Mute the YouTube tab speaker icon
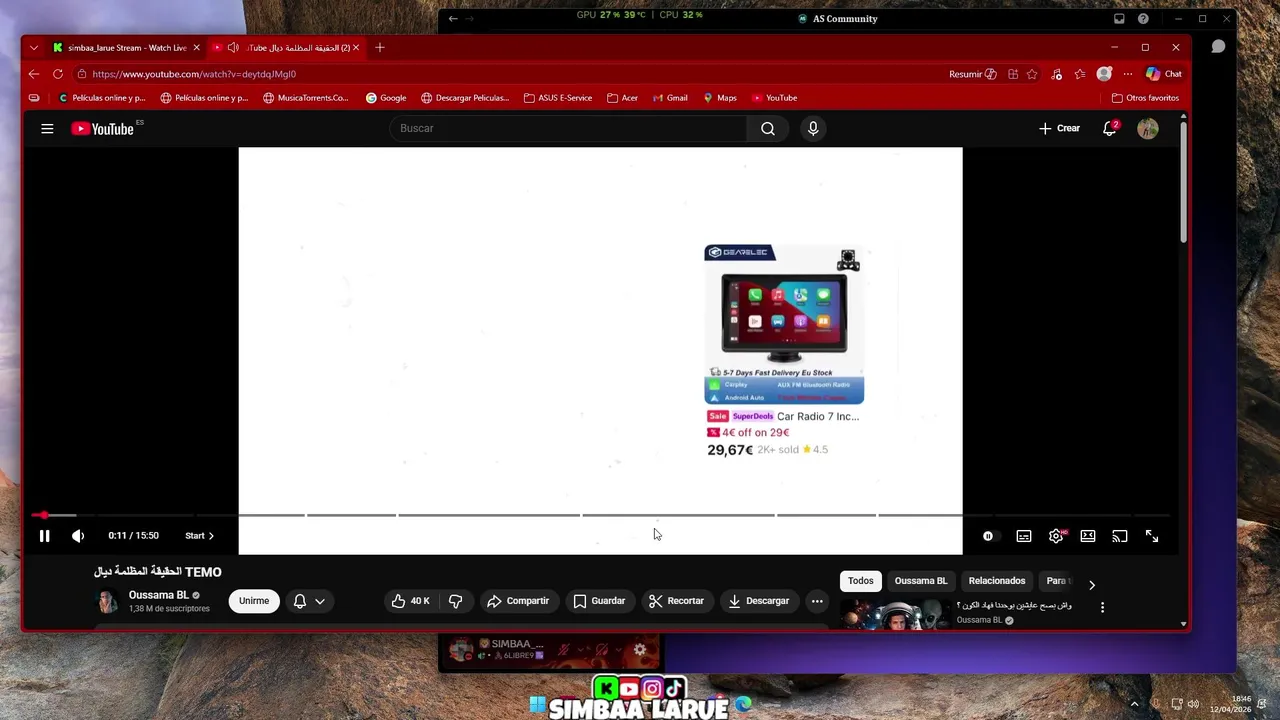 coord(233,48)
